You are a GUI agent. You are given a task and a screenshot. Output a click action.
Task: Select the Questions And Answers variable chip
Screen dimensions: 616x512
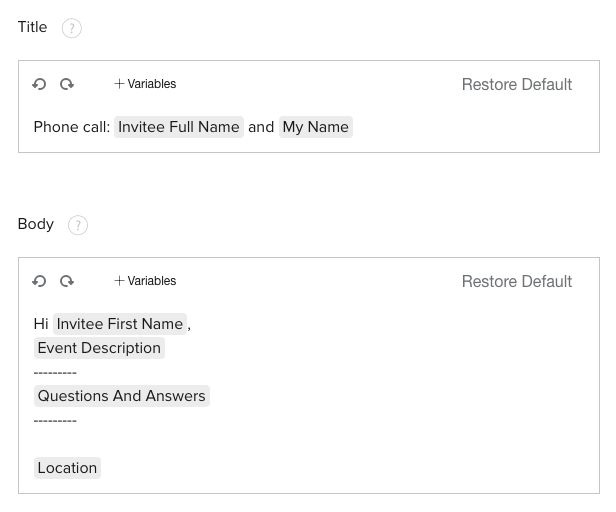122,396
